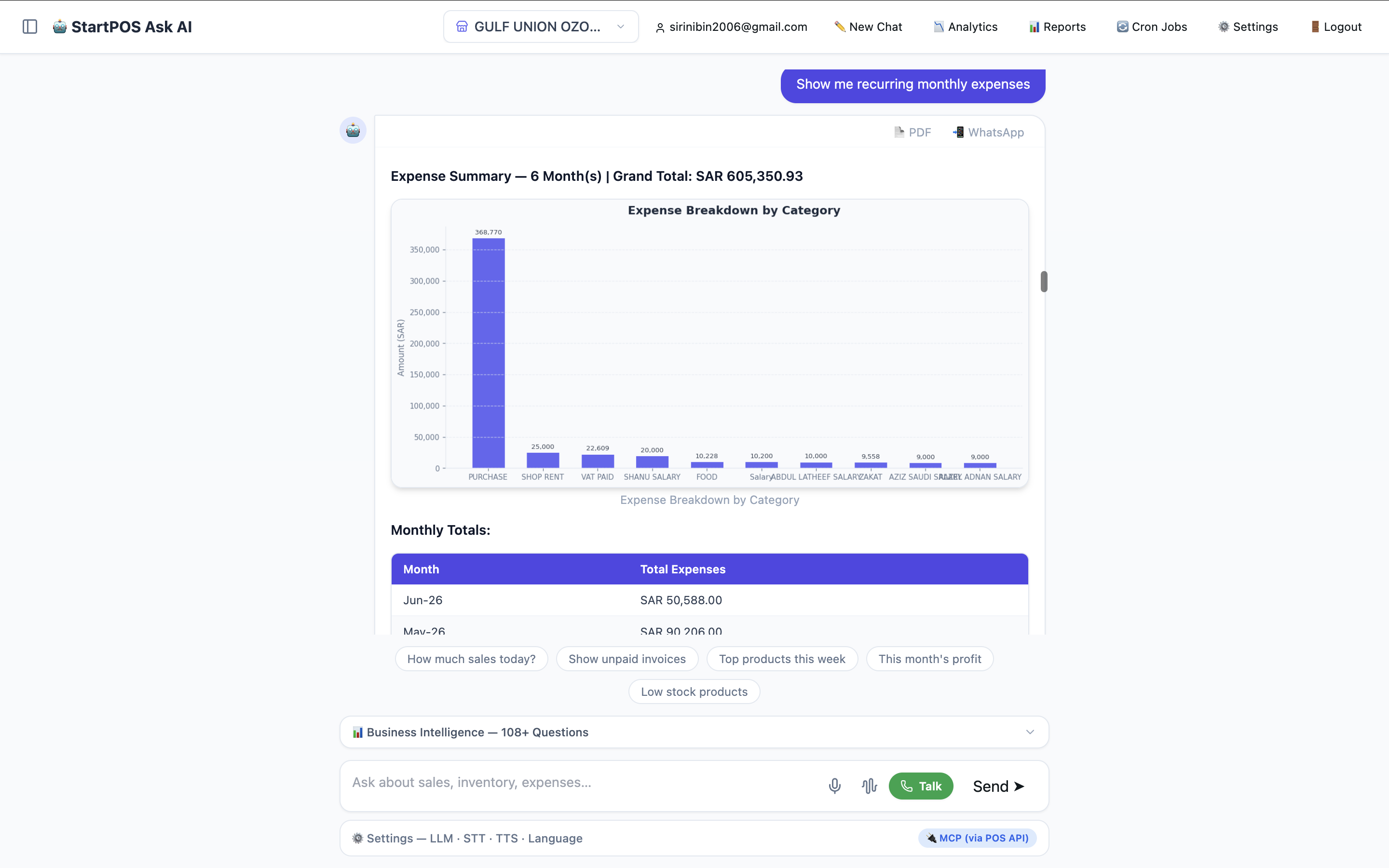Click Logout
Viewport: 1389px width, 868px height.
click(x=1335, y=27)
